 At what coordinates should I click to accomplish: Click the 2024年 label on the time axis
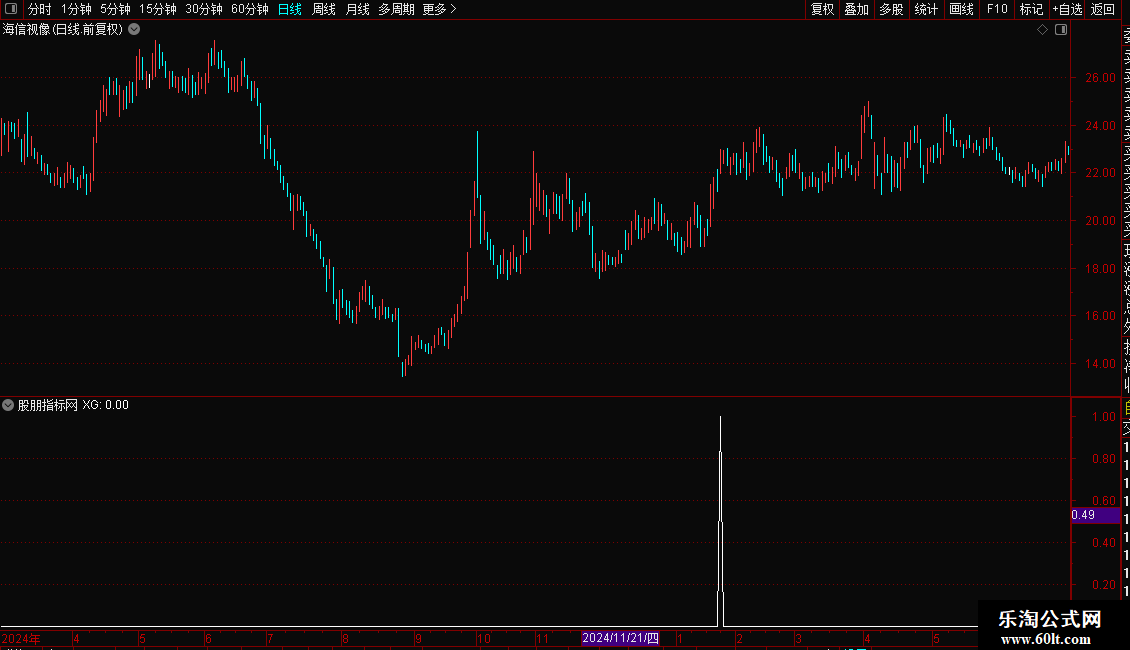coord(21,638)
